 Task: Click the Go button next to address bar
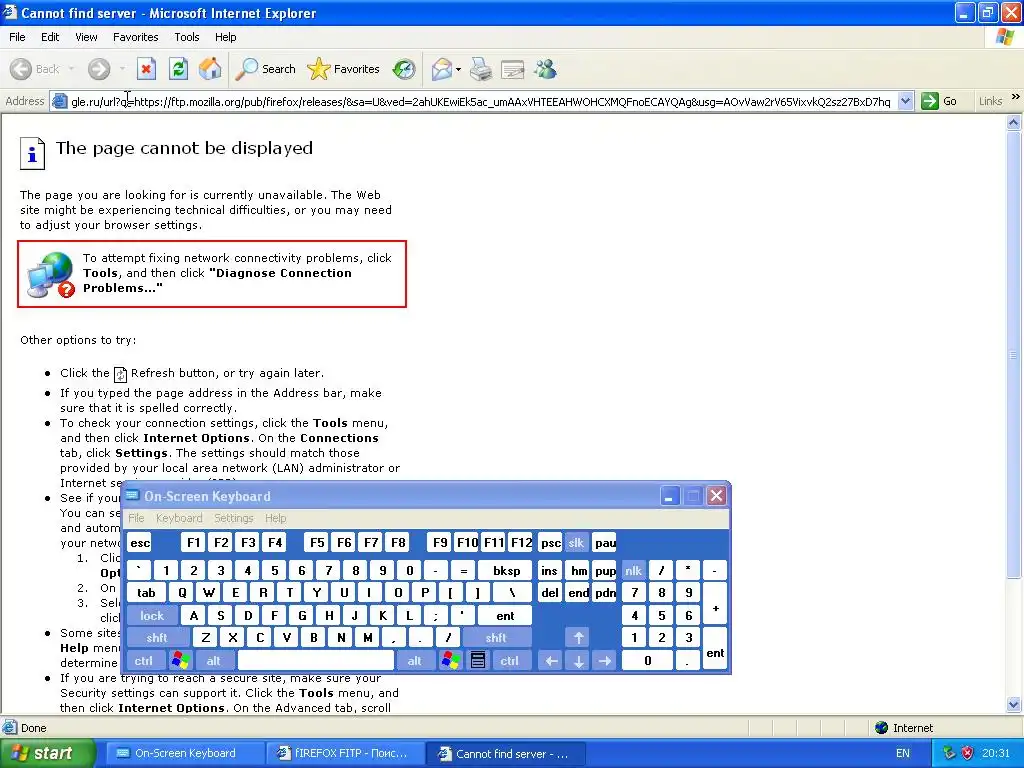point(939,101)
